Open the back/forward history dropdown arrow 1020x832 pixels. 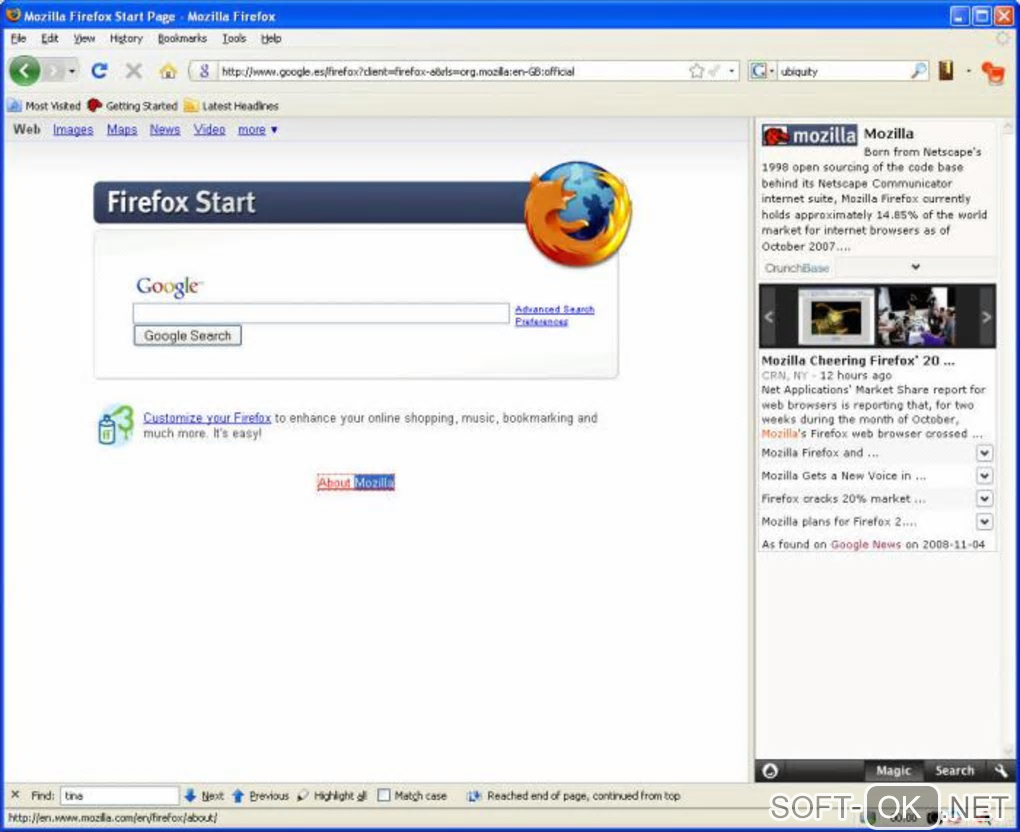72,71
